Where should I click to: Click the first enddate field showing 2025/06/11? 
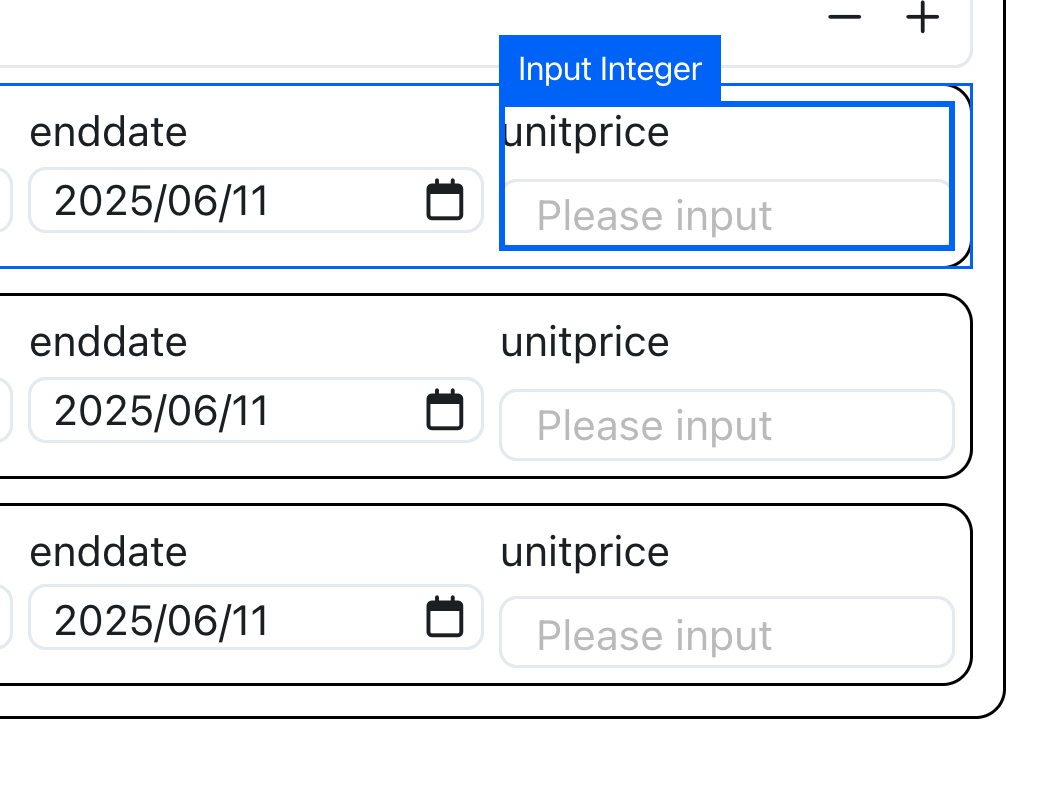[255, 200]
